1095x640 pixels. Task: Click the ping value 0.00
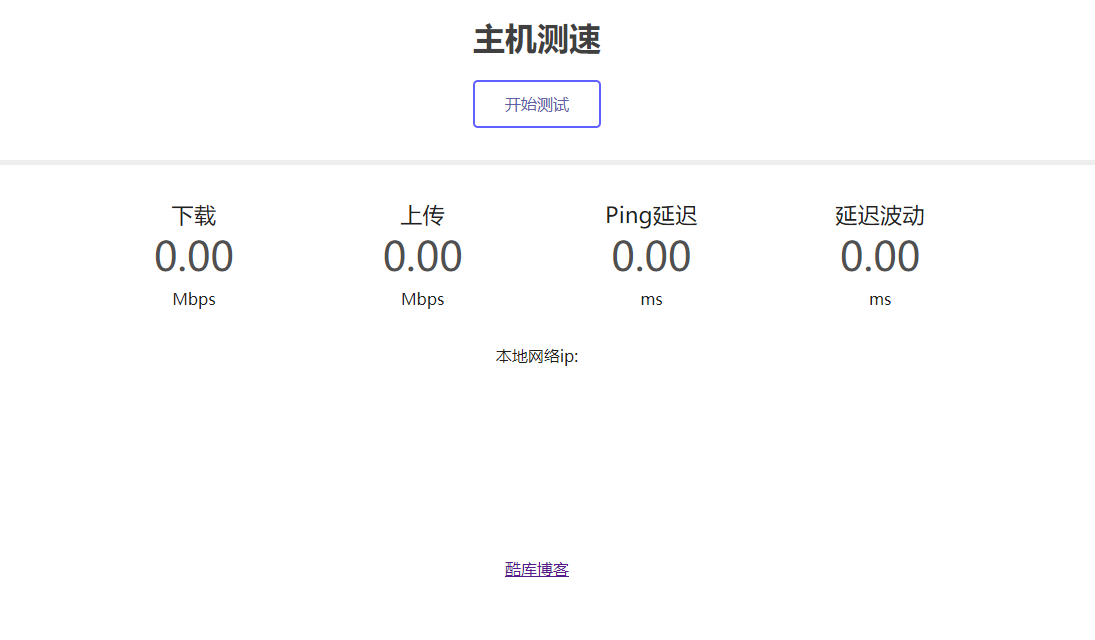tap(652, 256)
